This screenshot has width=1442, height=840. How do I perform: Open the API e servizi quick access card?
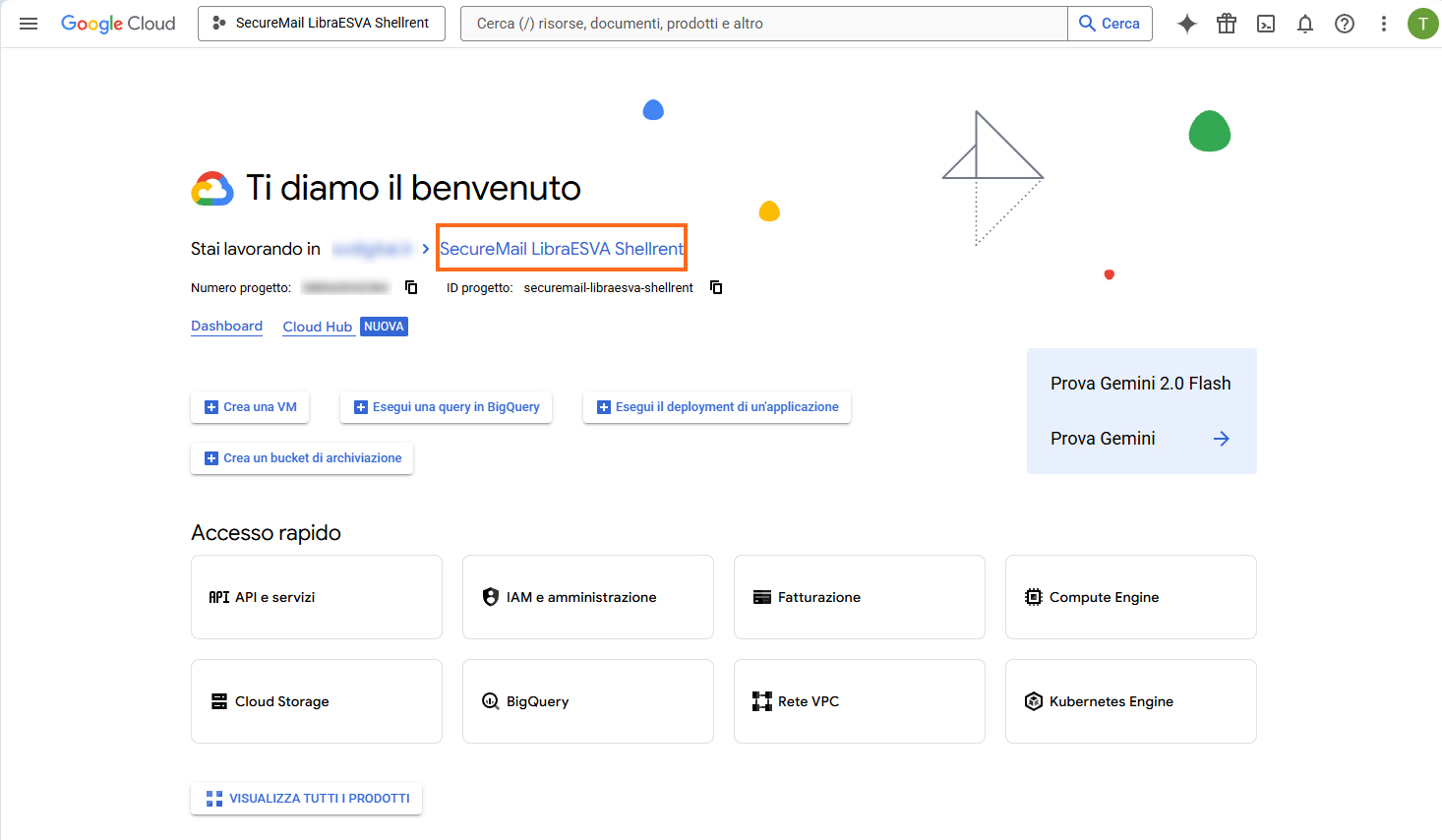click(x=317, y=597)
